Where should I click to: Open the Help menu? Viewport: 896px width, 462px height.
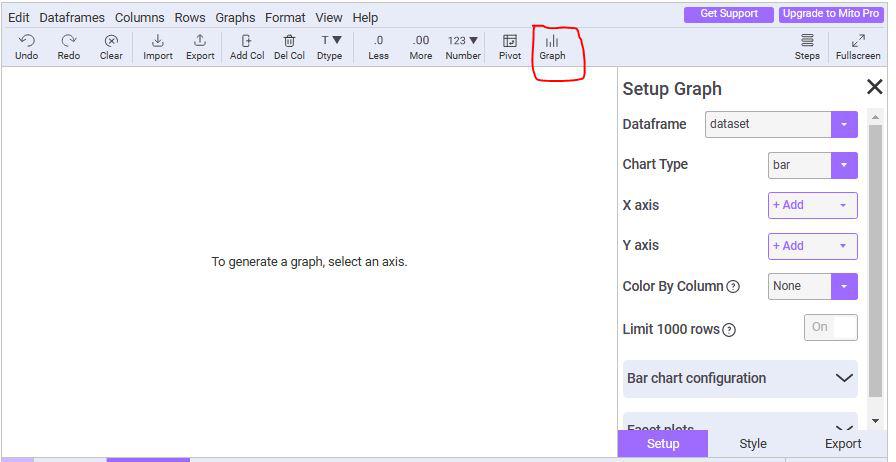click(x=365, y=18)
